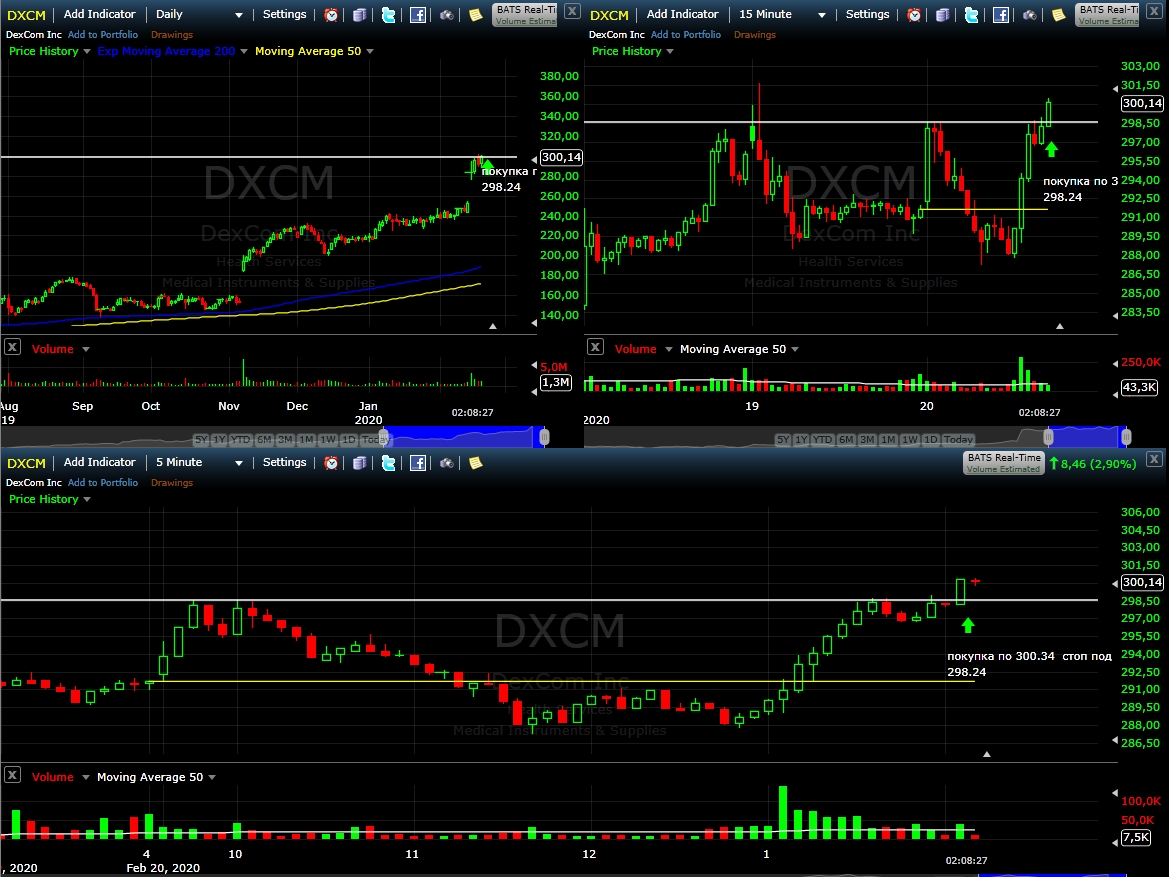Set an alarm clock alert in 15 Minute chart
This screenshot has width=1169, height=877.
tap(914, 15)
